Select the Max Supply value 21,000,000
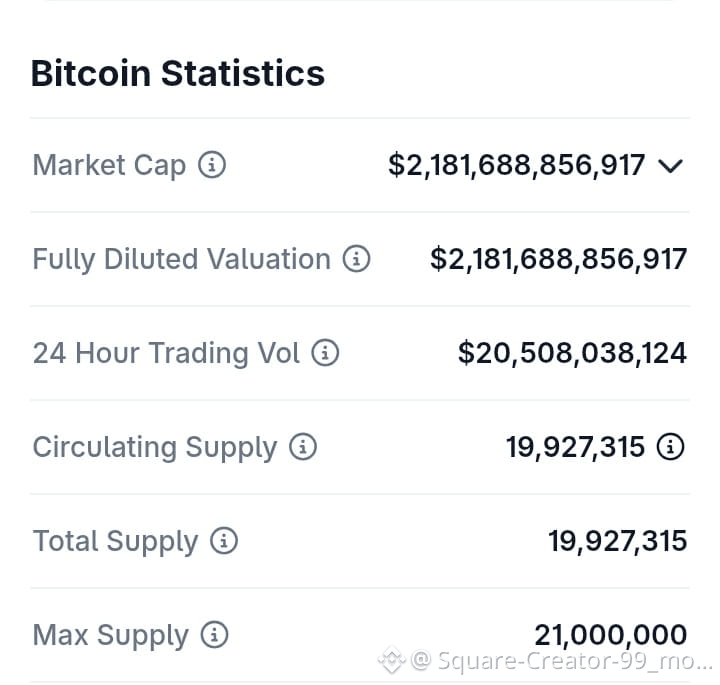 point(611,635)
